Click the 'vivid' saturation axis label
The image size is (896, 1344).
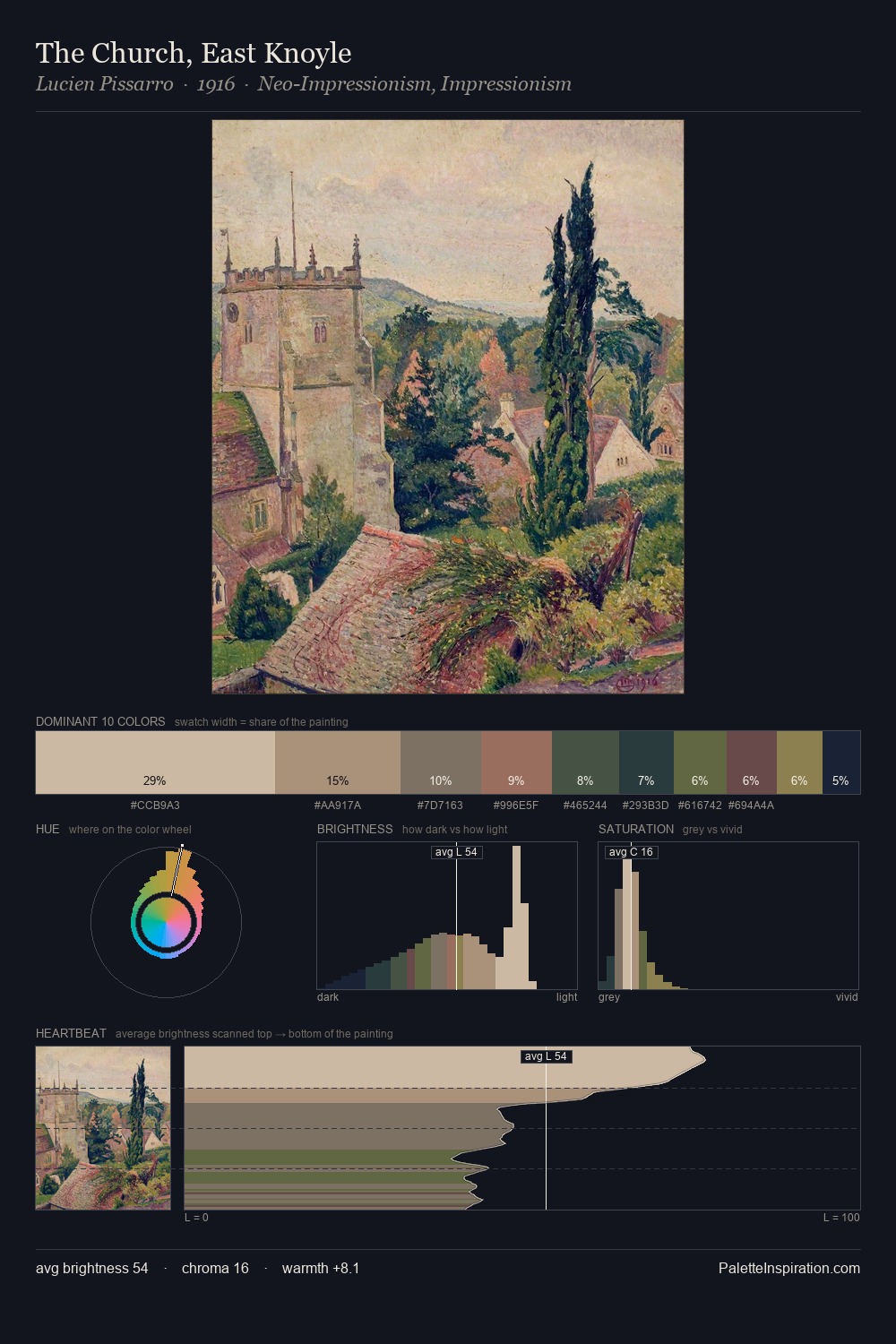(x=847, y=997)
